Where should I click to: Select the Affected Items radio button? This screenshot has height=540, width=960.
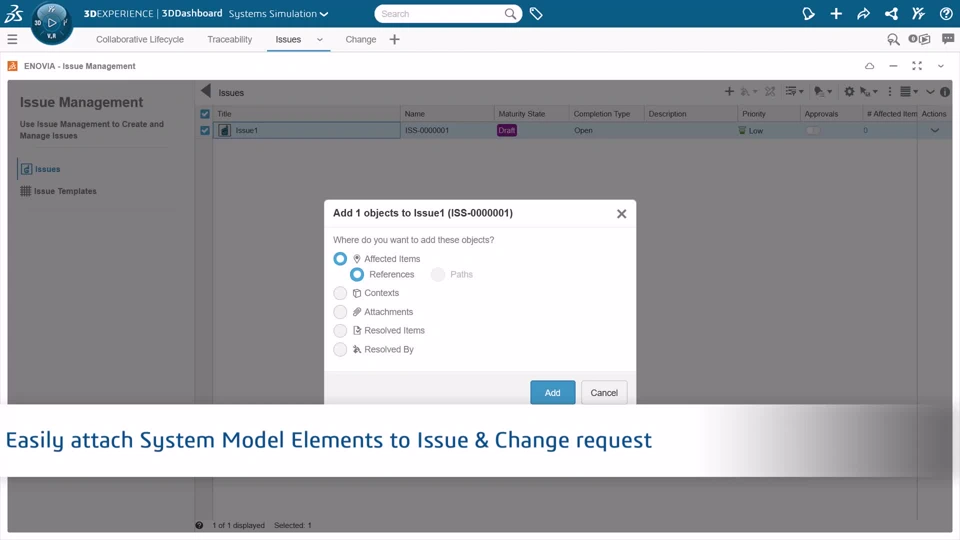[340, 258]
